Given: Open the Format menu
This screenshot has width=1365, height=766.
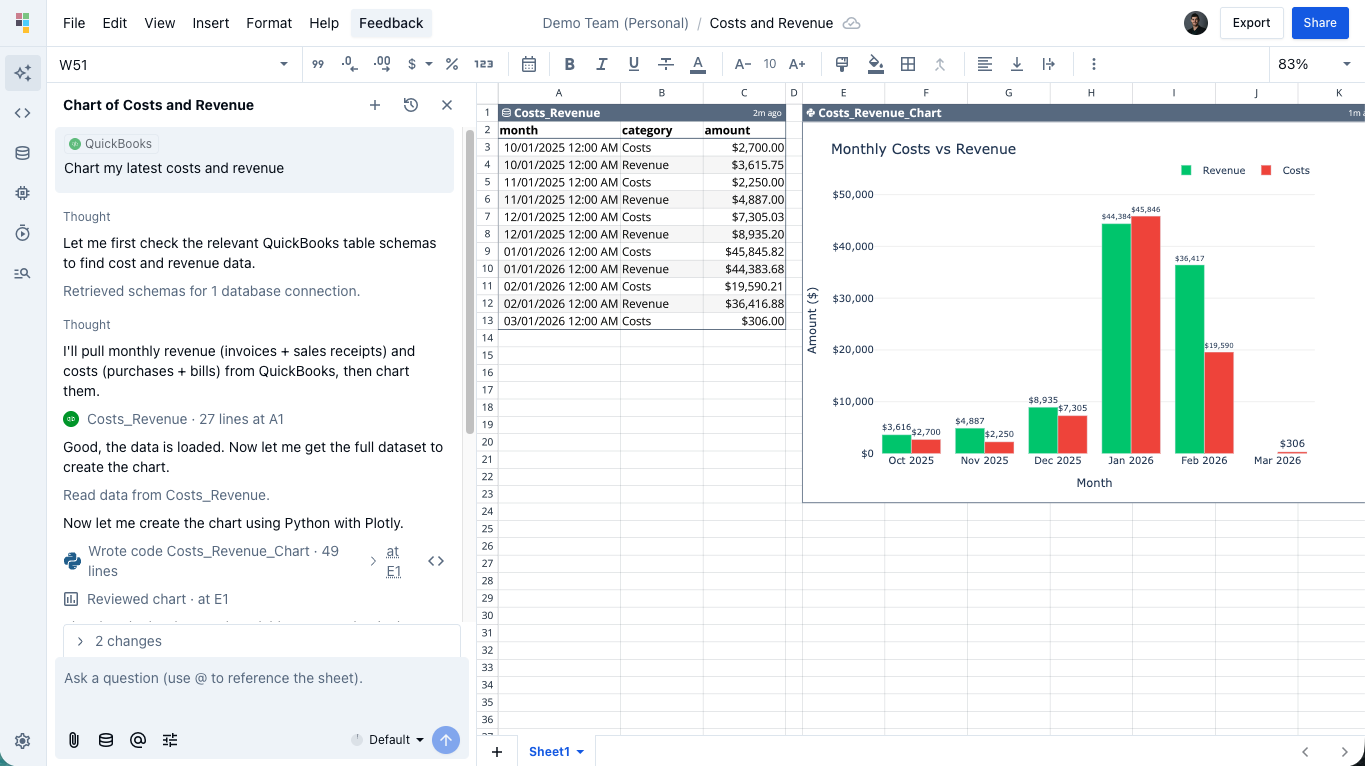Looking at the screenshot, I should [x=268, y=23].
